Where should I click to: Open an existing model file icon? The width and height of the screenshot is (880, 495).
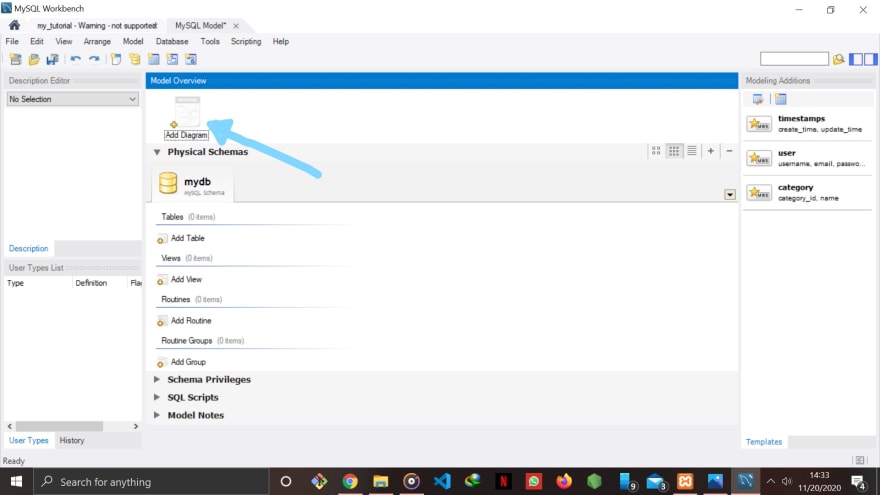click(34, 59)
